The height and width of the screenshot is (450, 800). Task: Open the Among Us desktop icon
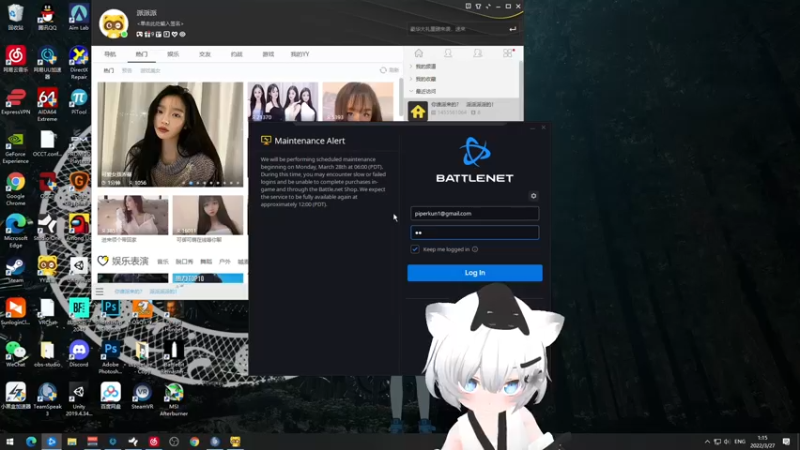click(x=79, y=228)
